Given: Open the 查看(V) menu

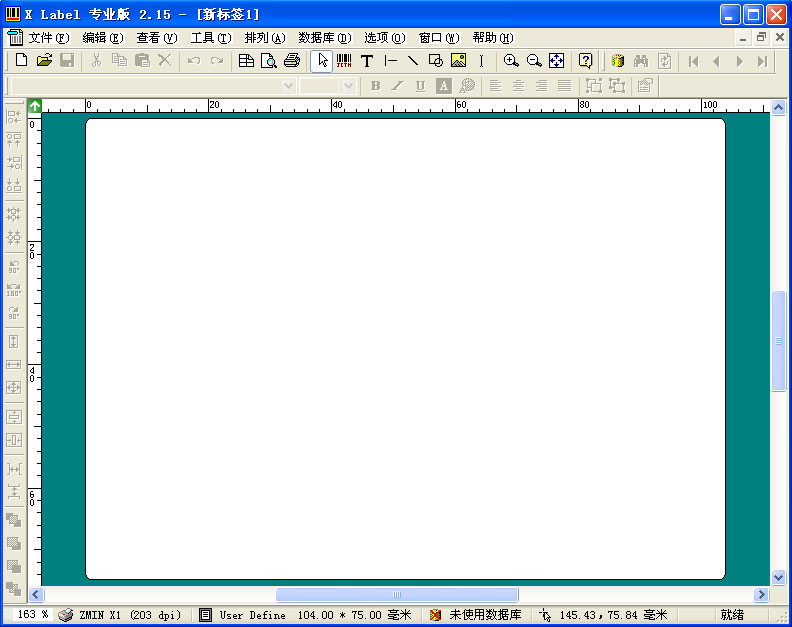Looking at the screenshot, I should (157, 38).
